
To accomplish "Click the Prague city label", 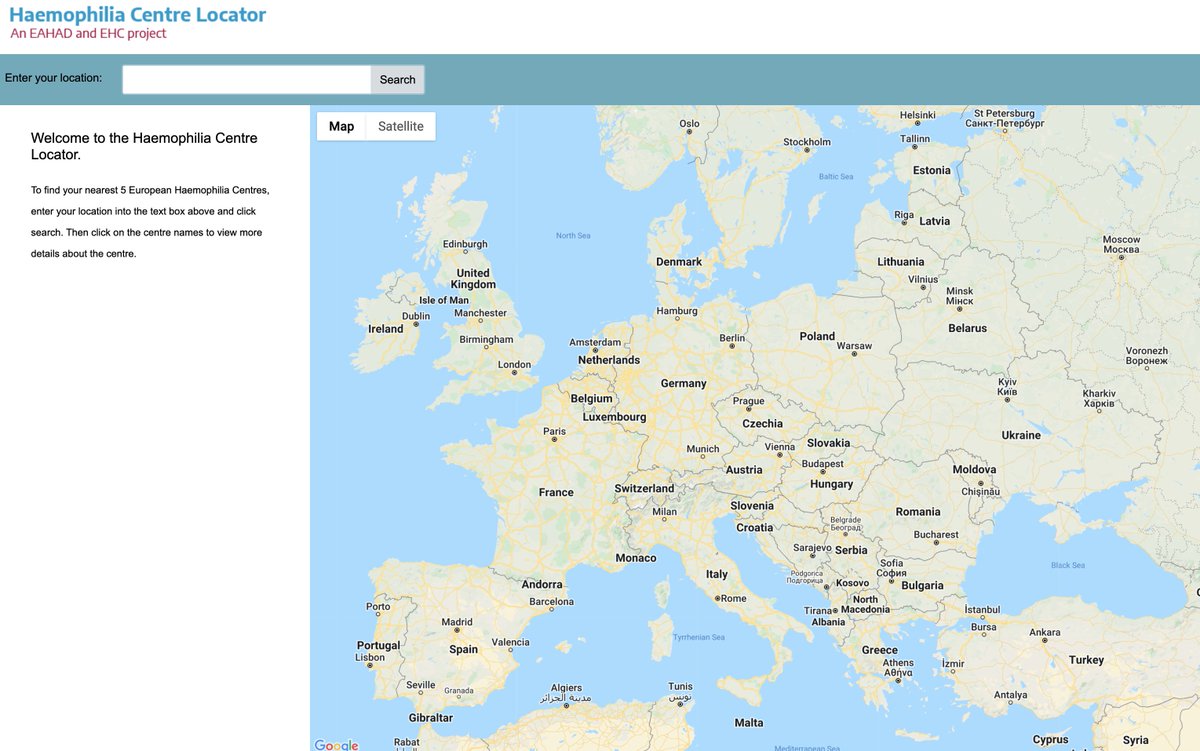I will [748, 401].
